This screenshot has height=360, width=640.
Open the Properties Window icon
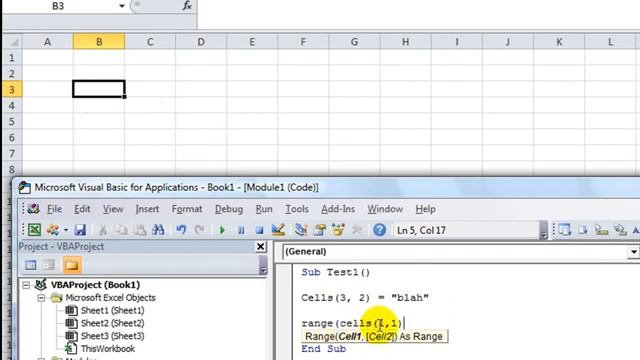click(x=320, y=230)
